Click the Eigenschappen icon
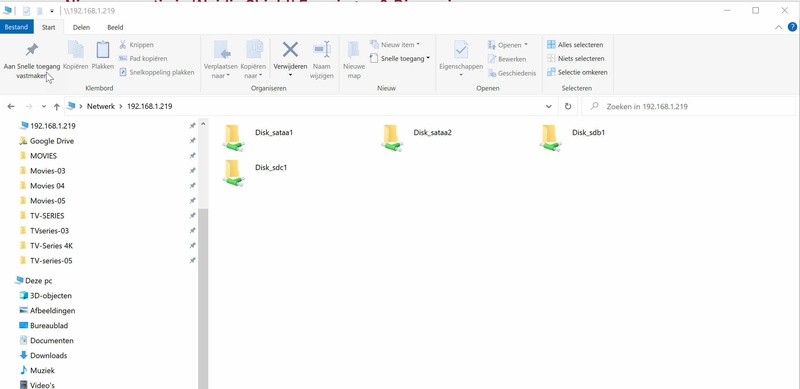The image size is (800, 389). (461, 50)
